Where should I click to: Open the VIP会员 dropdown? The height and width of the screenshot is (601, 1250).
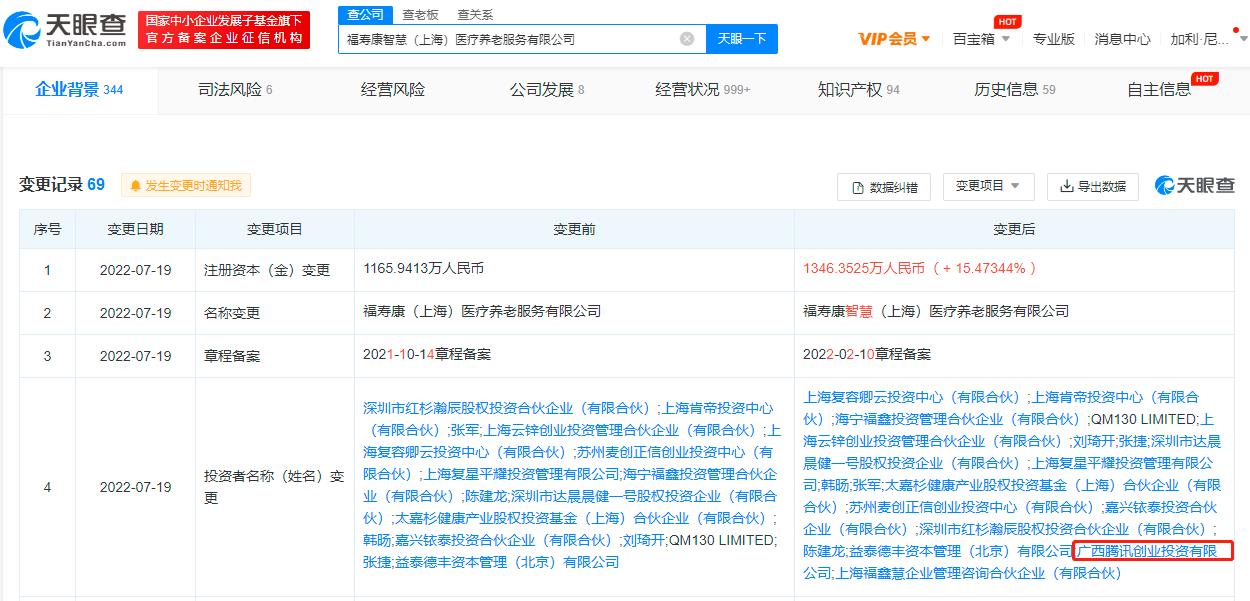tap(894, 39)
